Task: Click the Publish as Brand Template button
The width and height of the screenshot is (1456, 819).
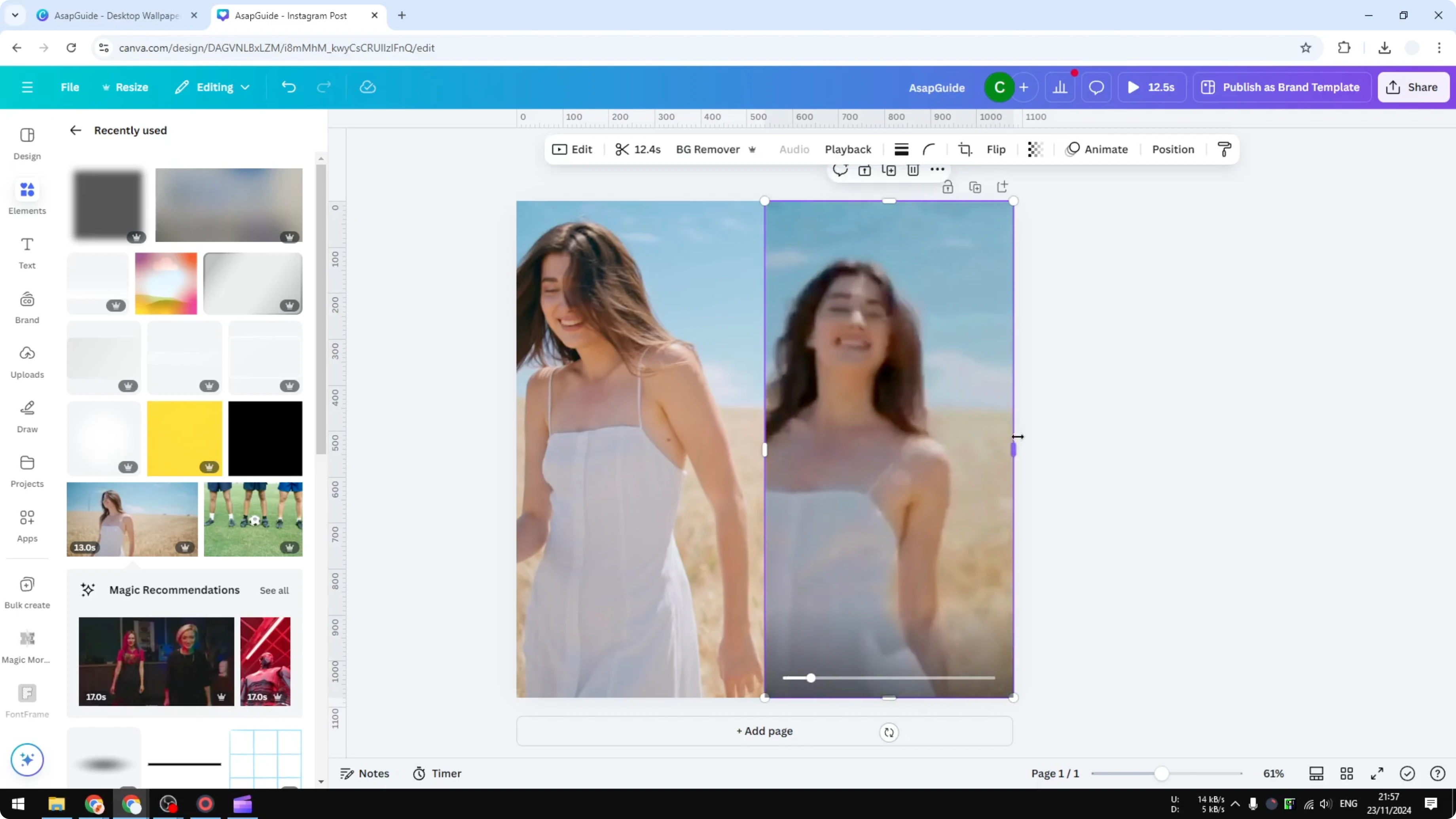Action: coord(1282,87)
